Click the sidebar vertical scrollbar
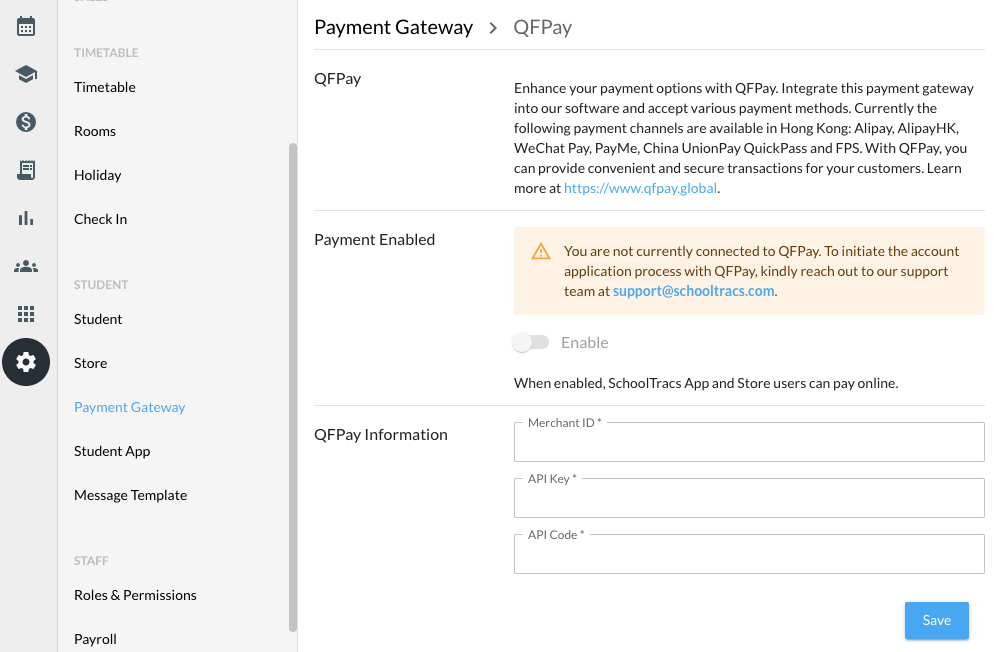Screen dimensions: 994x652 tap(293, 387)
